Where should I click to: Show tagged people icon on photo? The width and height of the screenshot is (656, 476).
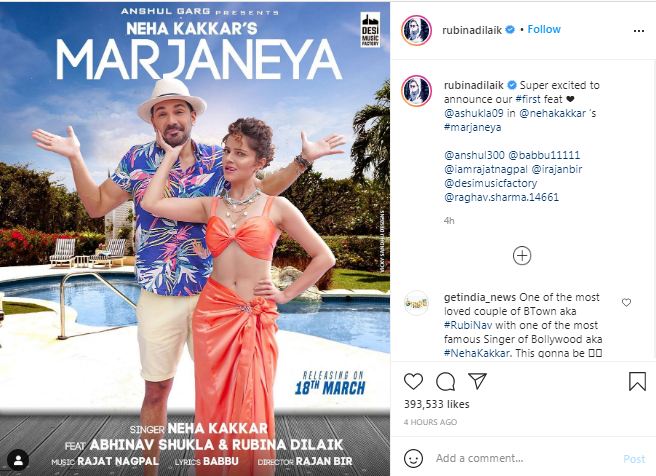18,461
